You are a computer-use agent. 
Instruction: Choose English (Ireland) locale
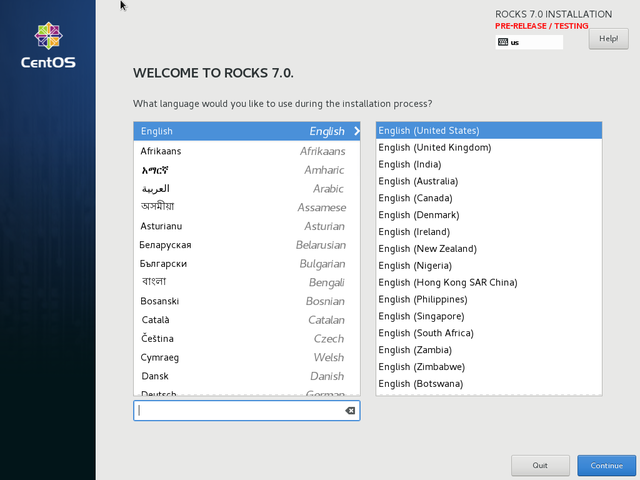tap(489, 232)
